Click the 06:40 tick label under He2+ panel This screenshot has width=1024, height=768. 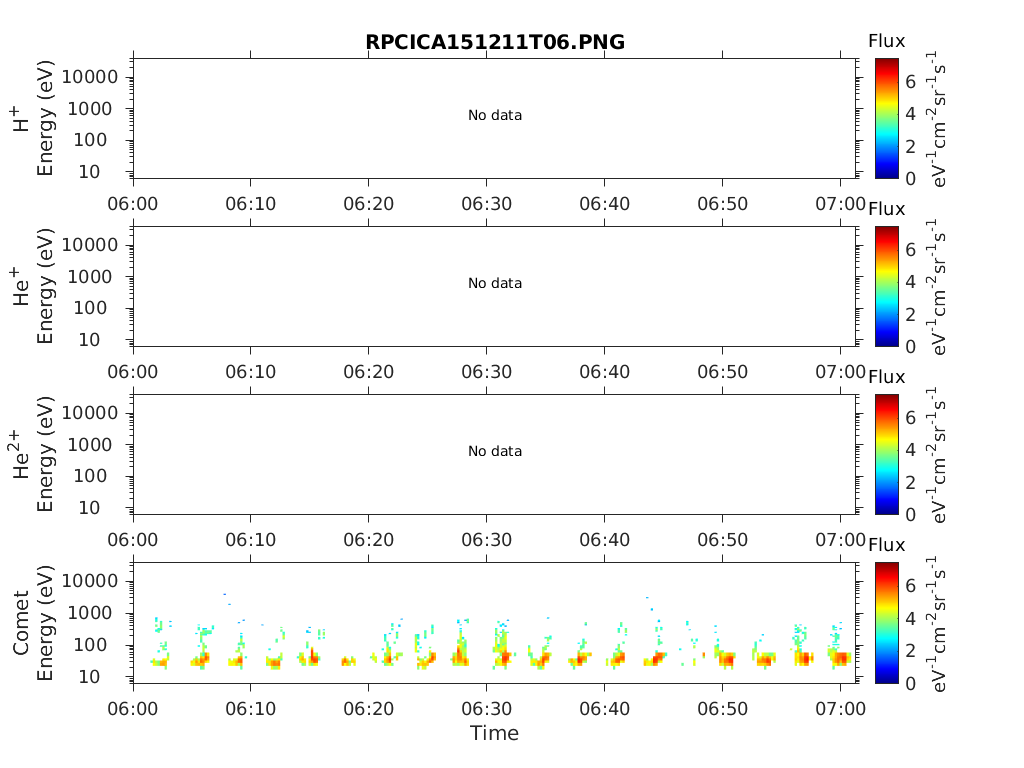[604, 540]
